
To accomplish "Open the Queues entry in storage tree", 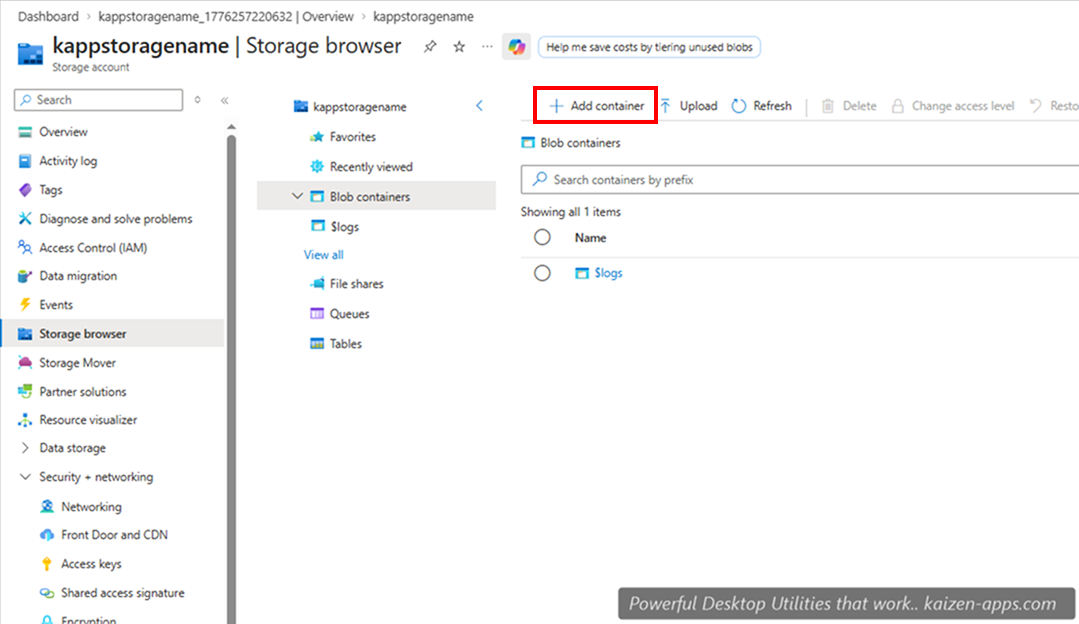I will pyautogui.click(x=347, y=313).
